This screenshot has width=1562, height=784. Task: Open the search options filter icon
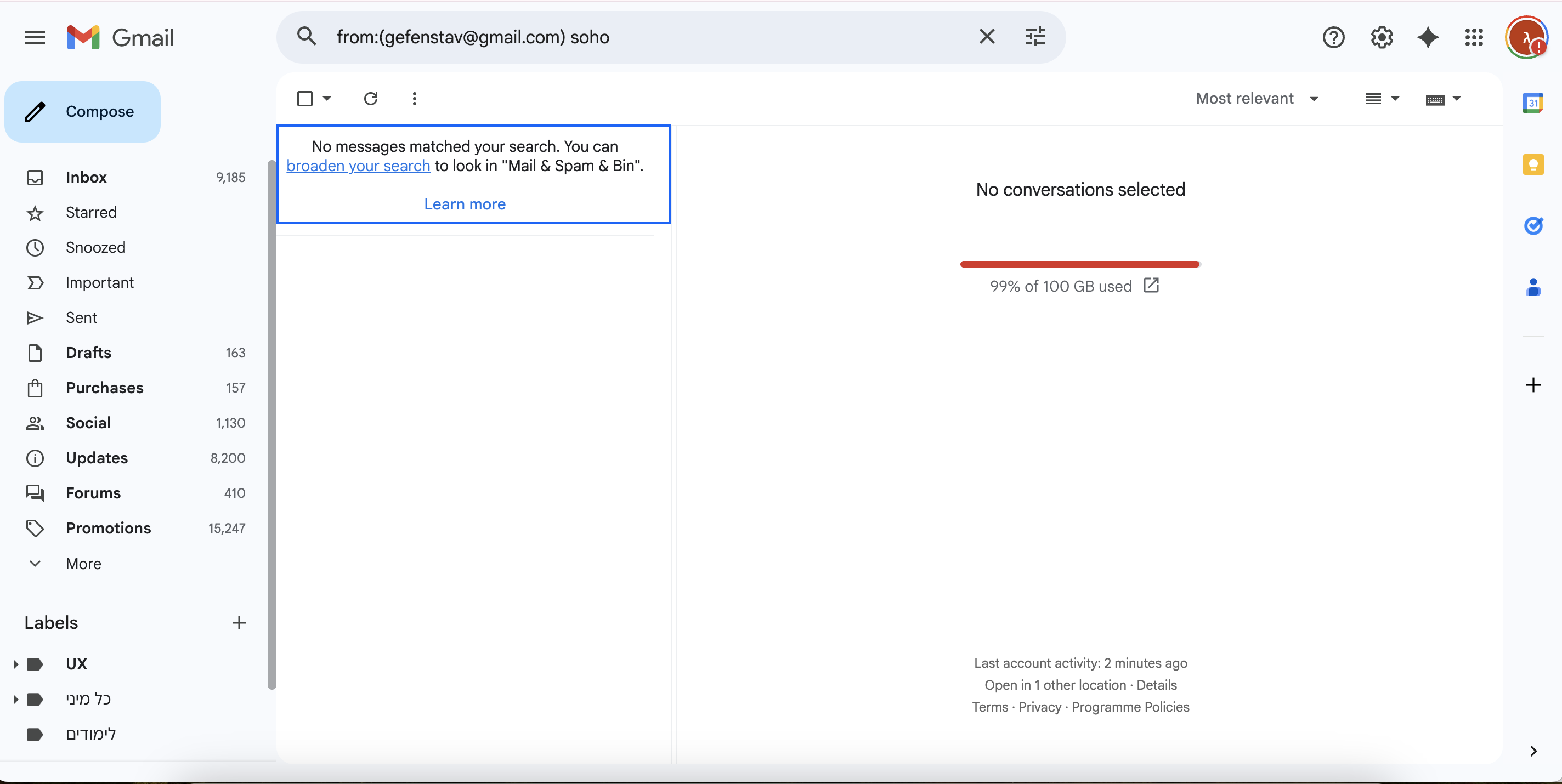[1035, 37]
